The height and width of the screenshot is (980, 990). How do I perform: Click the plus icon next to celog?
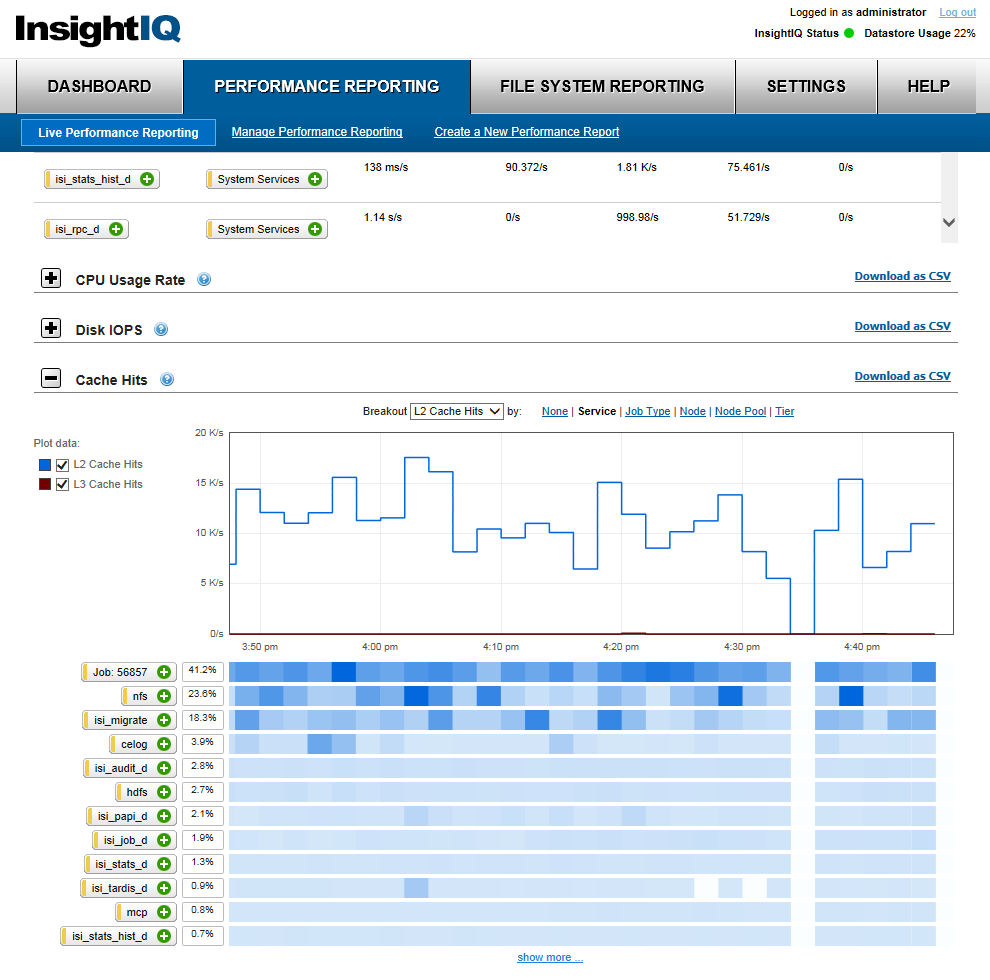[166, 743]
